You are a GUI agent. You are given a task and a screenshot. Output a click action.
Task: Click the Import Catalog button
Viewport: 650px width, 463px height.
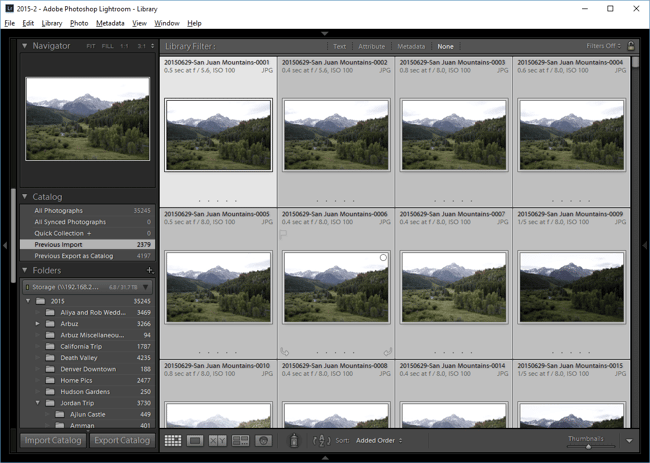pos(53,440)
